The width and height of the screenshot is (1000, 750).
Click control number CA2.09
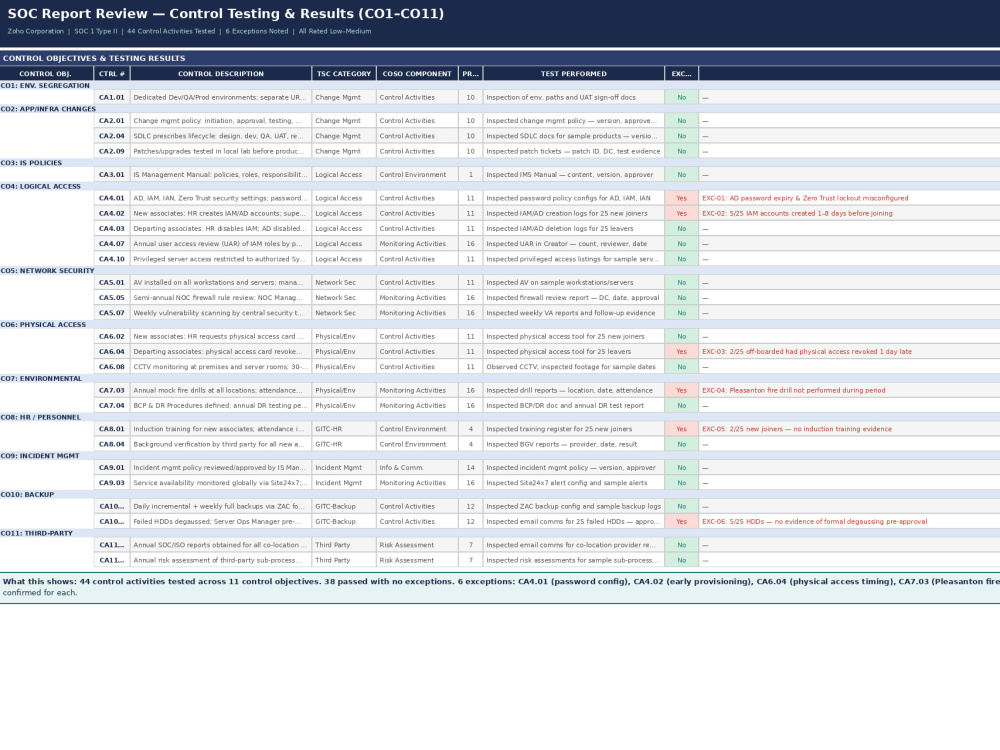click(112, 151)
